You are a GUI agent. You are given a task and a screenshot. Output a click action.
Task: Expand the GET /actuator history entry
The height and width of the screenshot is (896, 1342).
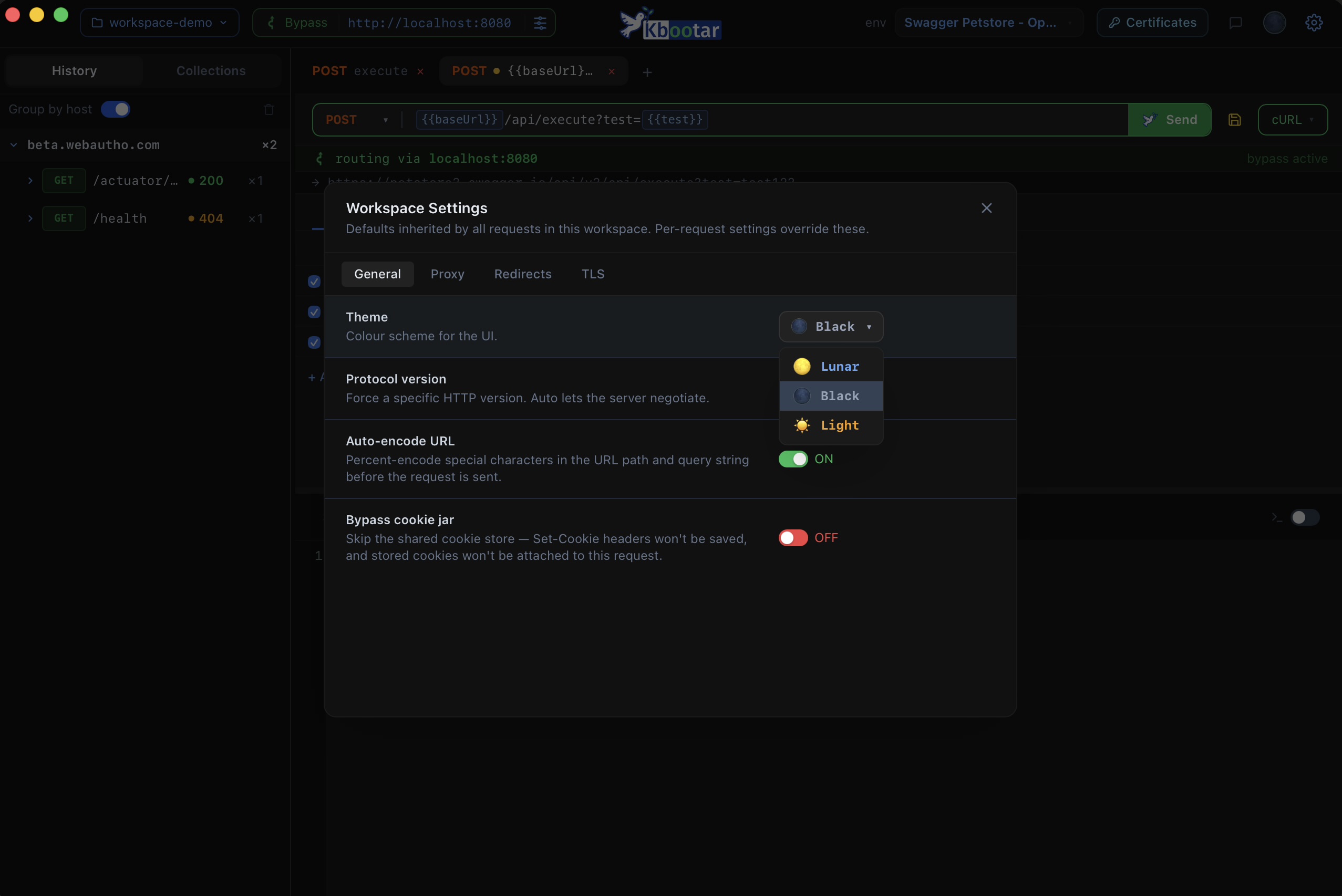point(30,181)
